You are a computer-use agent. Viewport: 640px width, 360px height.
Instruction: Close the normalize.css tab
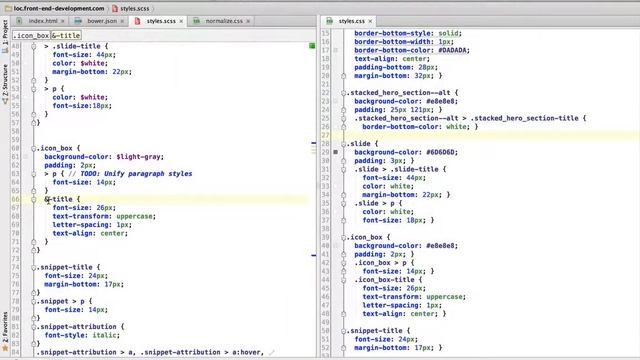(248, 21)
